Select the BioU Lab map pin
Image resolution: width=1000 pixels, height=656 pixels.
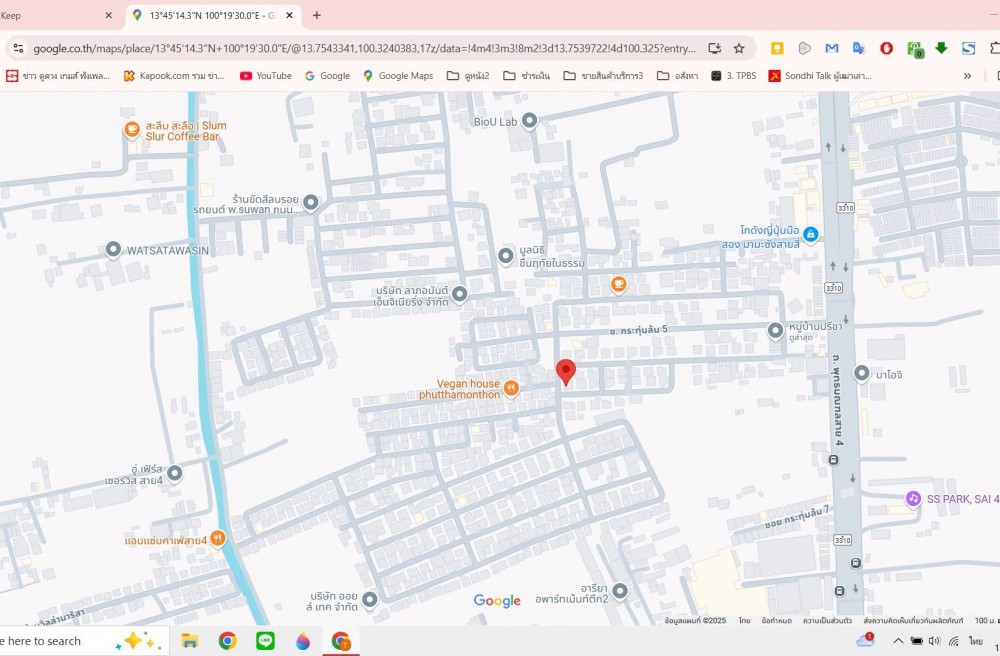[x=529, y=120]
